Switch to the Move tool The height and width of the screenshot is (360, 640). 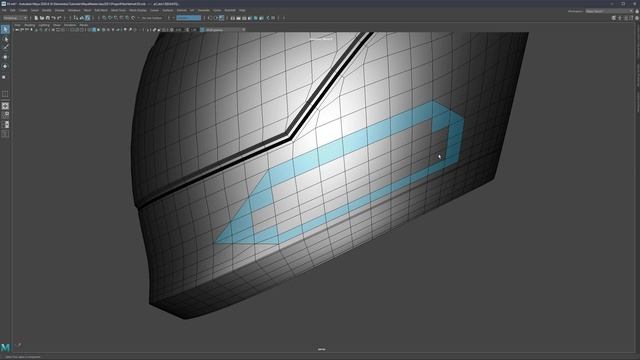(x=5, y=57)
